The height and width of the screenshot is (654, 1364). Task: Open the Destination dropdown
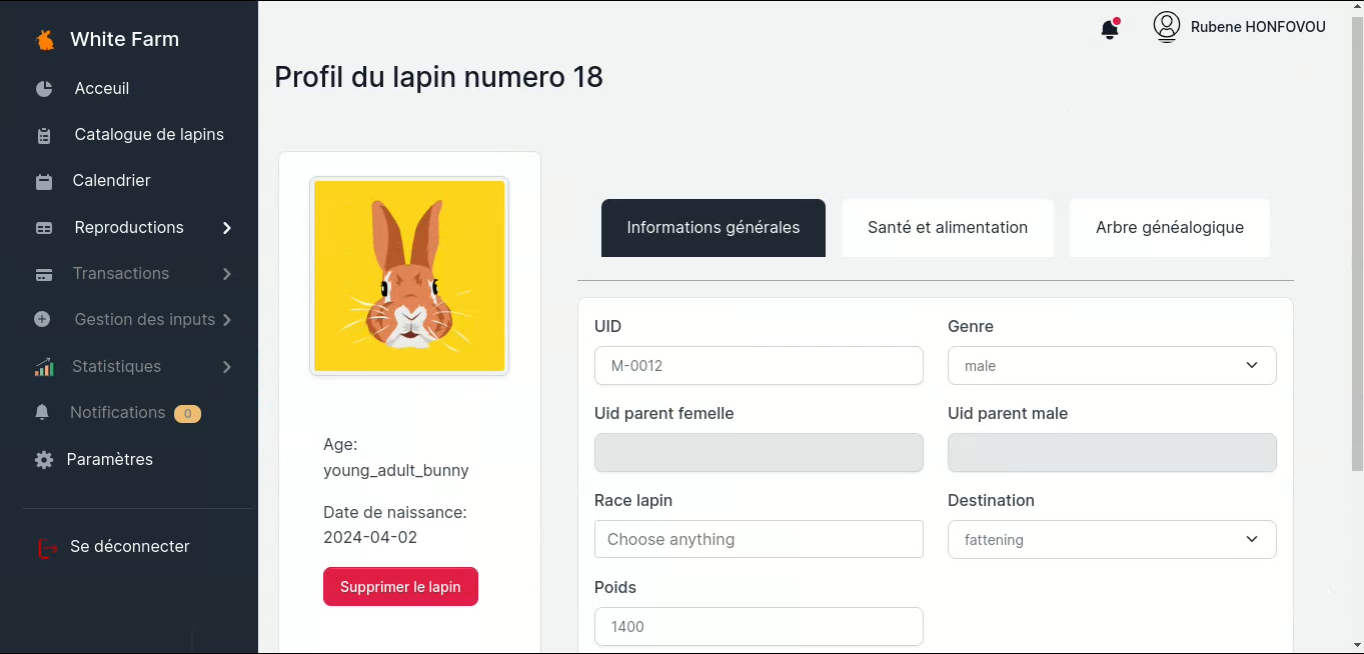1111,540
